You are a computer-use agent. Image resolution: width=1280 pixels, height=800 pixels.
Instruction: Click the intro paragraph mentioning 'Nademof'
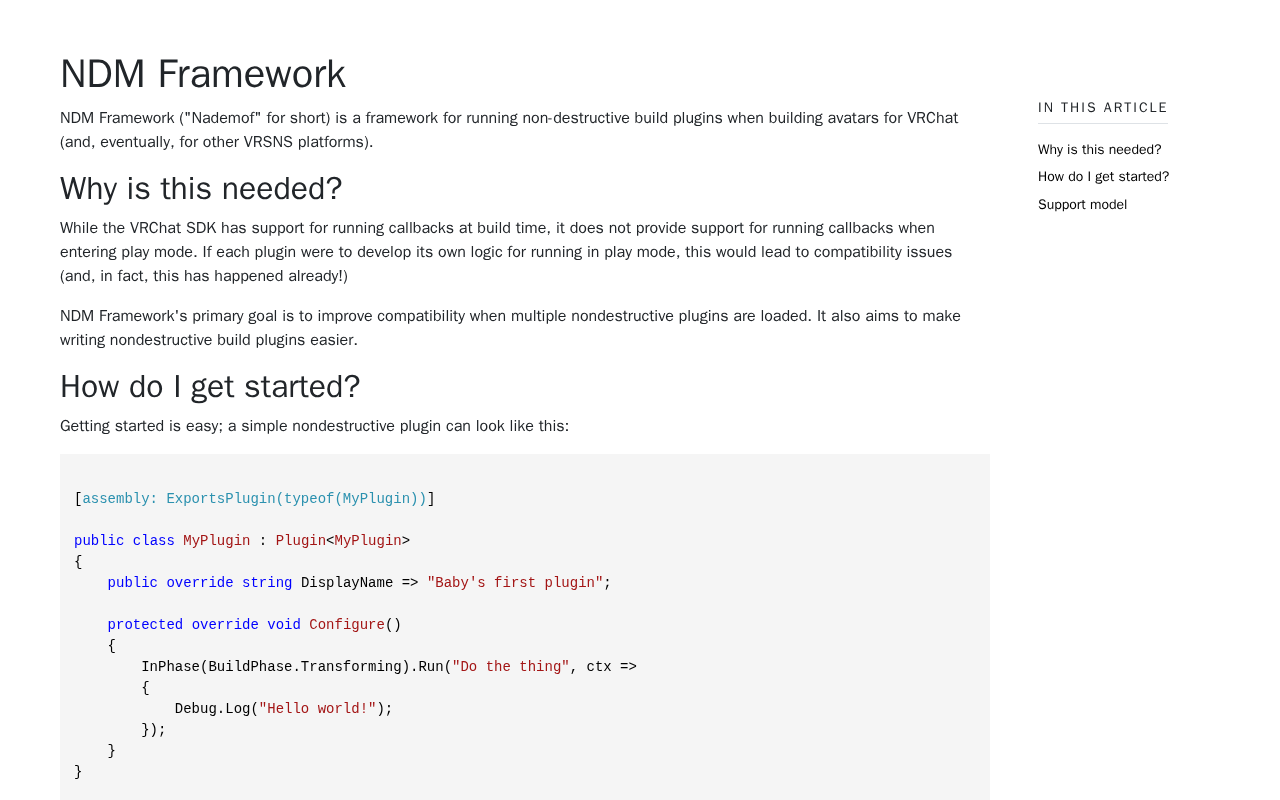click(509, 130)
